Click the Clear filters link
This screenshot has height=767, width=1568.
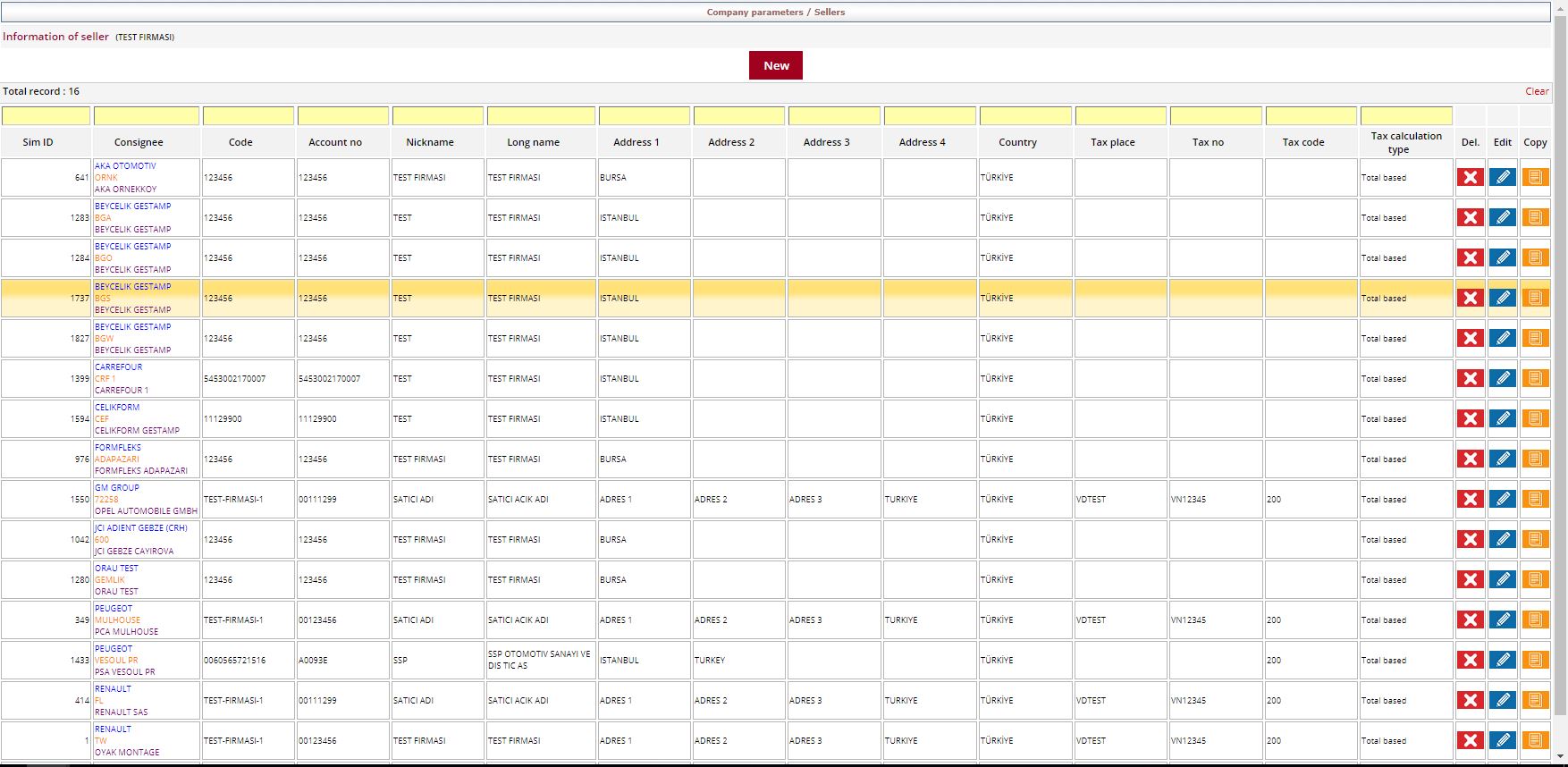tap(1536, 91)
